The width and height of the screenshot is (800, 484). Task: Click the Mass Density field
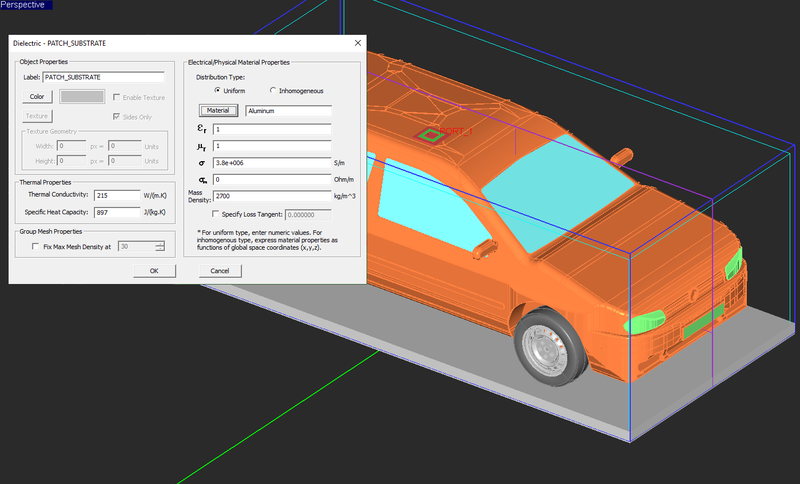[x=270, y=196]
